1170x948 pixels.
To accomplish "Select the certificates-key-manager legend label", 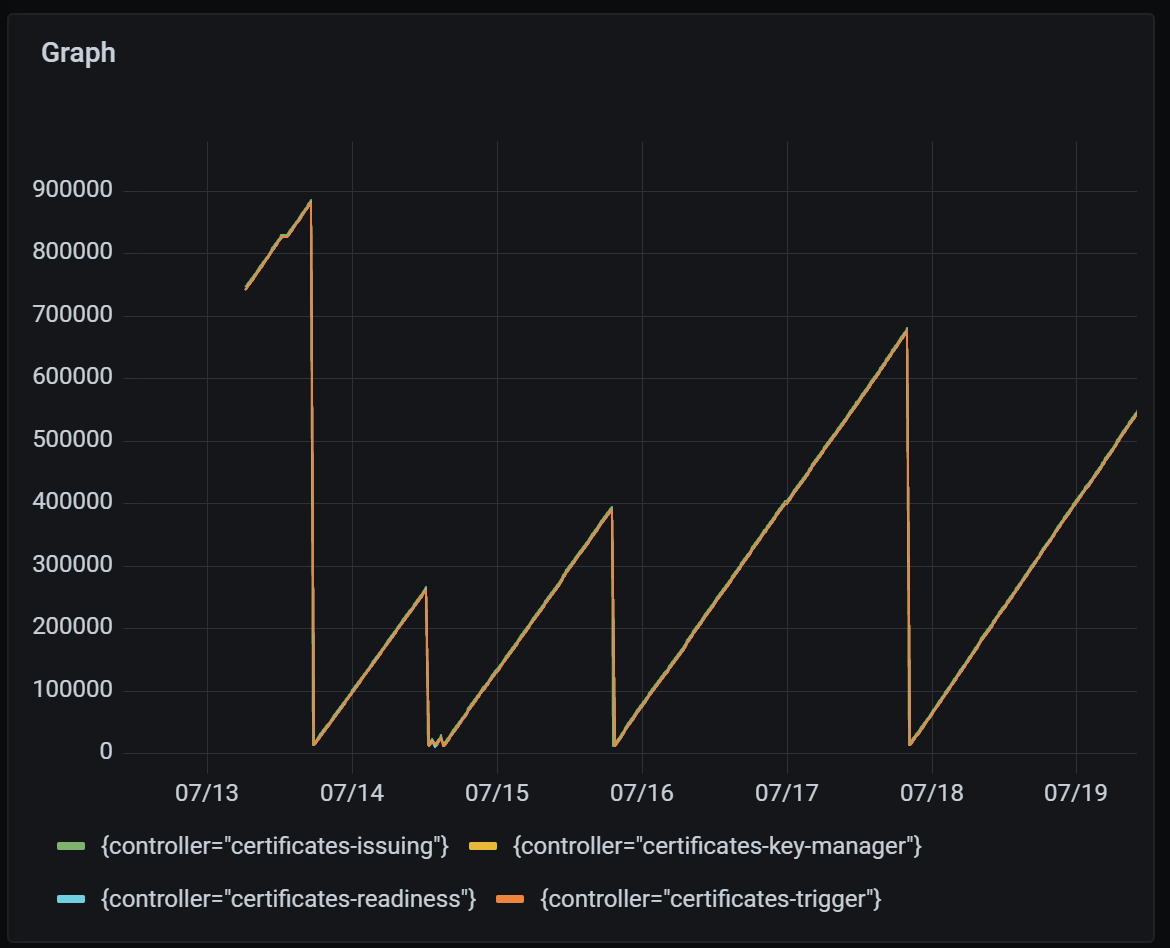I will [717, 844].
